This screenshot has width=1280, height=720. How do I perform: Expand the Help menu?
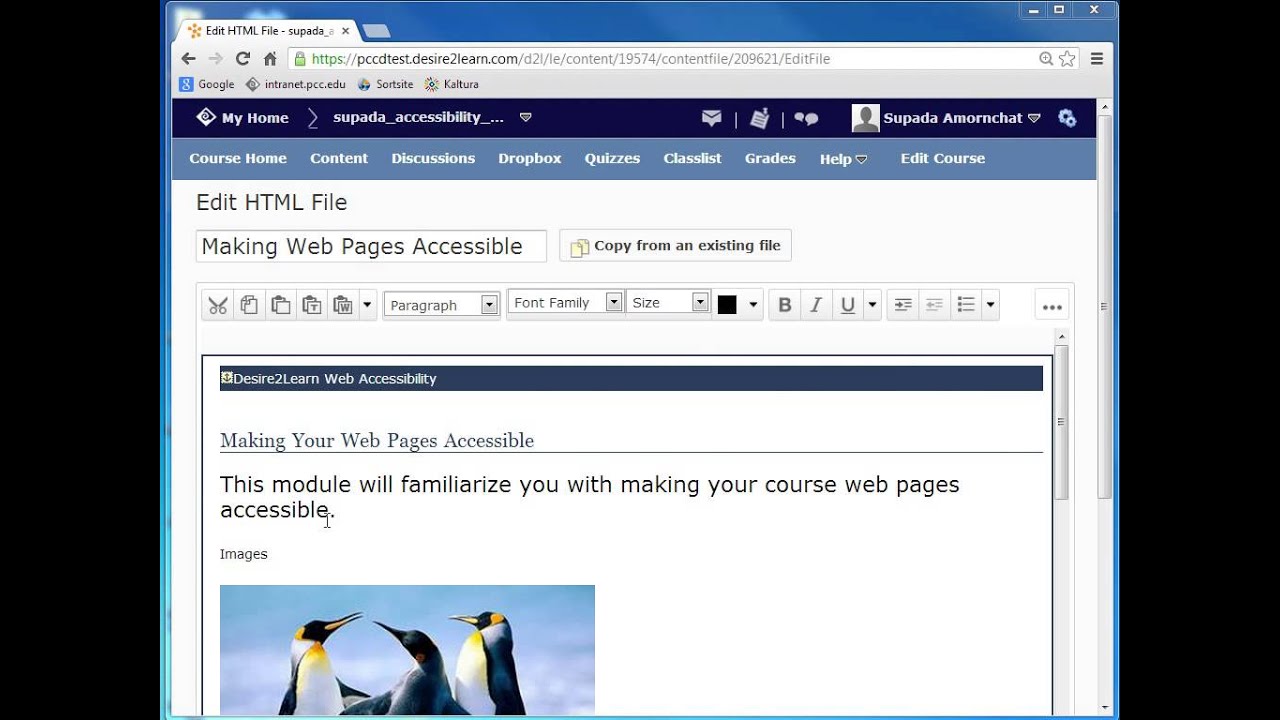click(x=843, y=159)
